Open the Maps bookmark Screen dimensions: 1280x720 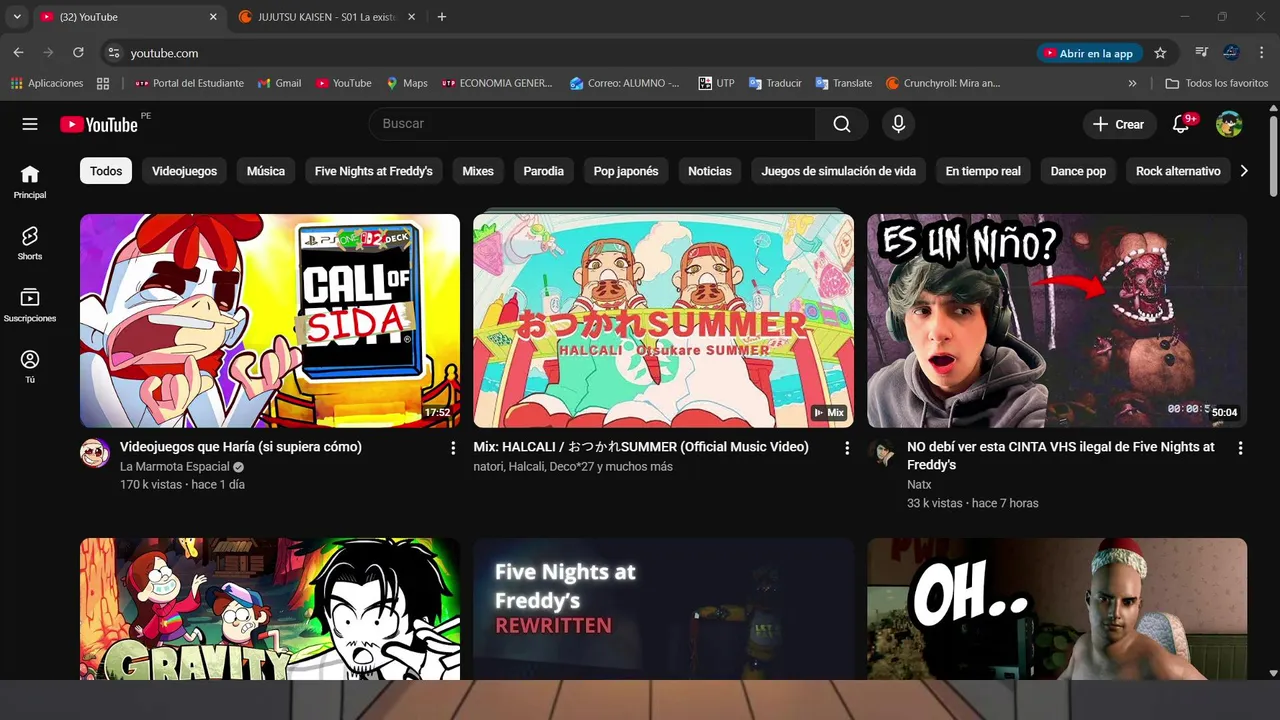click(x=406, y=83)
